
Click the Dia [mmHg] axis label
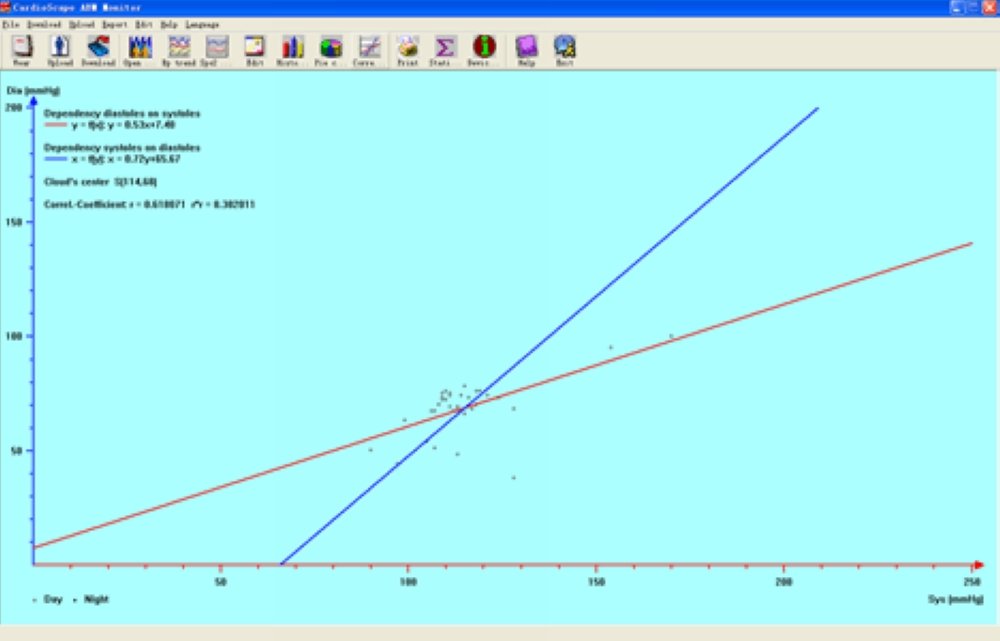(33, 91)
